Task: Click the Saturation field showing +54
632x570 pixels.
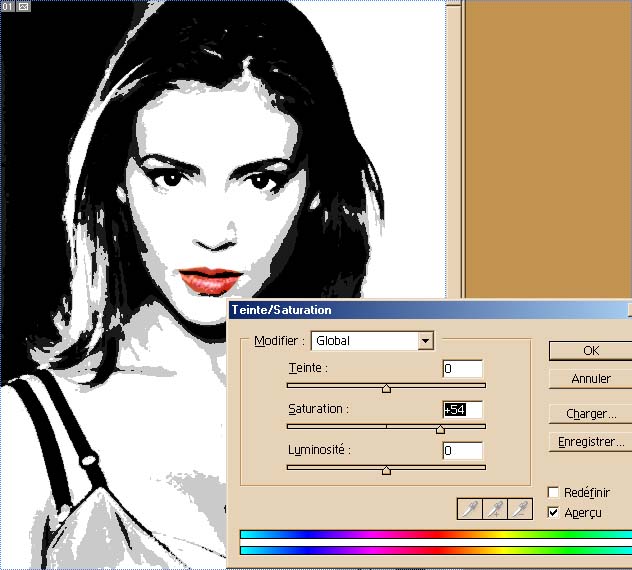Action: [x=462, y=410]
